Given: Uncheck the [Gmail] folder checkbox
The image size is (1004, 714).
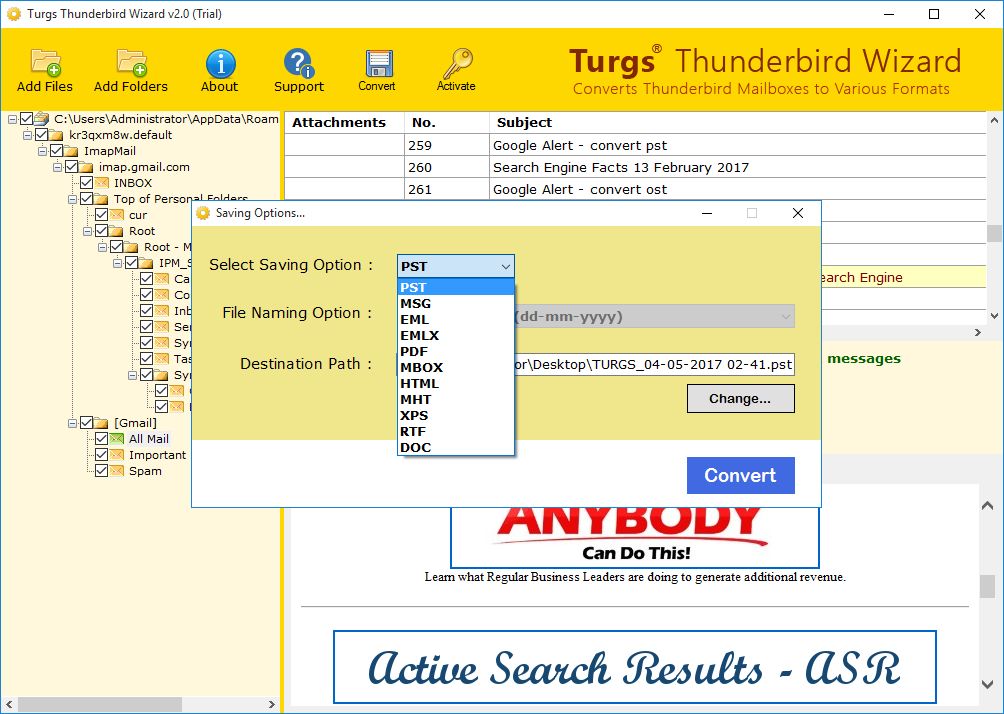Looking at the screenshot, I should [86, 423].
